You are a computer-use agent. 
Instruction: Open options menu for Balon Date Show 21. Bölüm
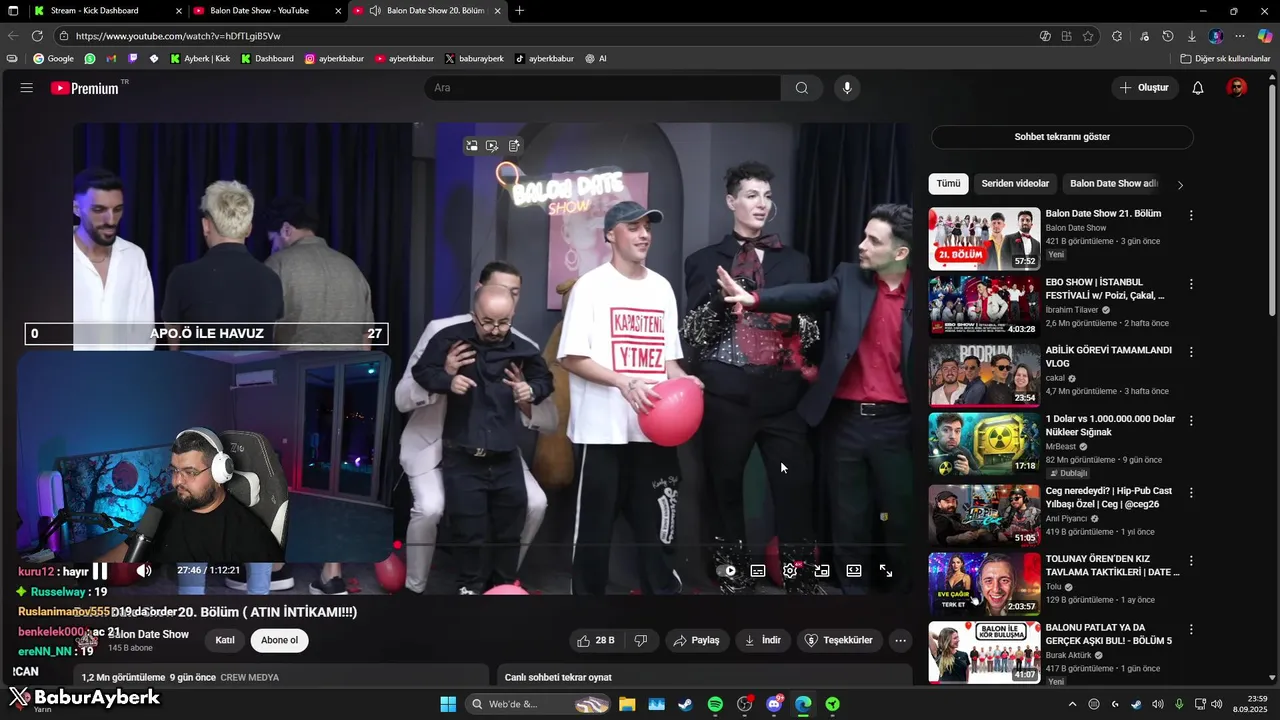[x=1191, y=215]
